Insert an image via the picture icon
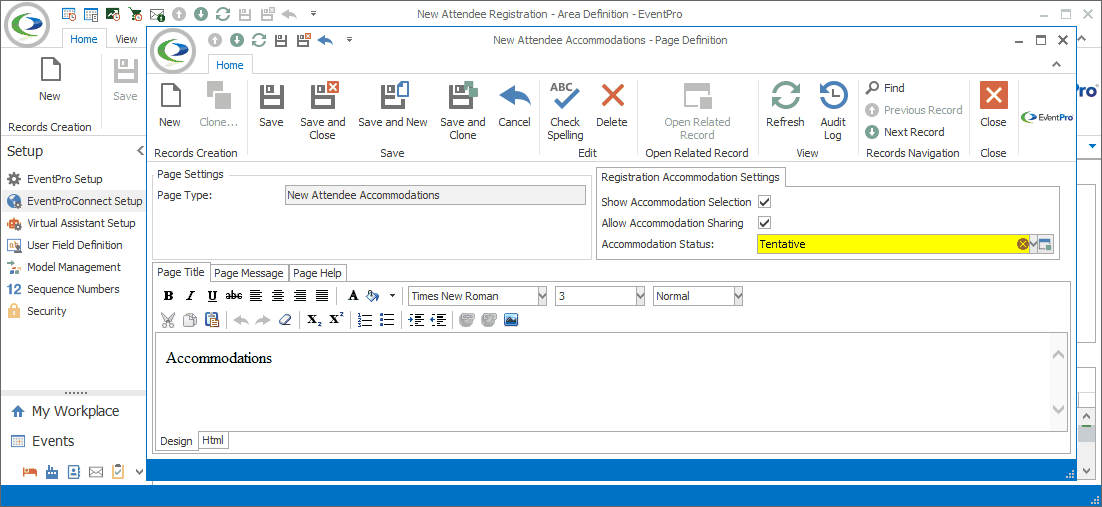1102x507 pixels. tap(511, 320)
